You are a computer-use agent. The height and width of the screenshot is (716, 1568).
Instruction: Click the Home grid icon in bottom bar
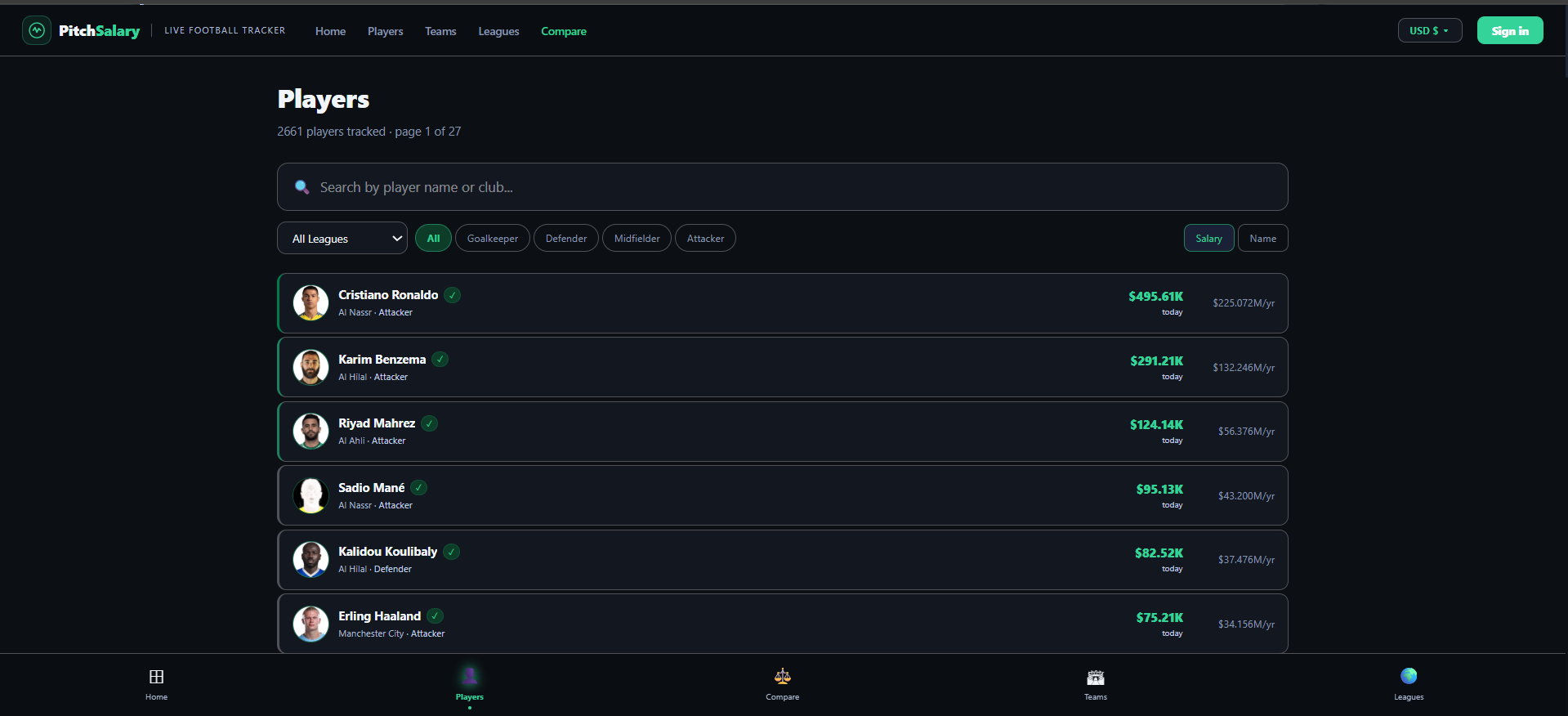[x=156, y=677]
